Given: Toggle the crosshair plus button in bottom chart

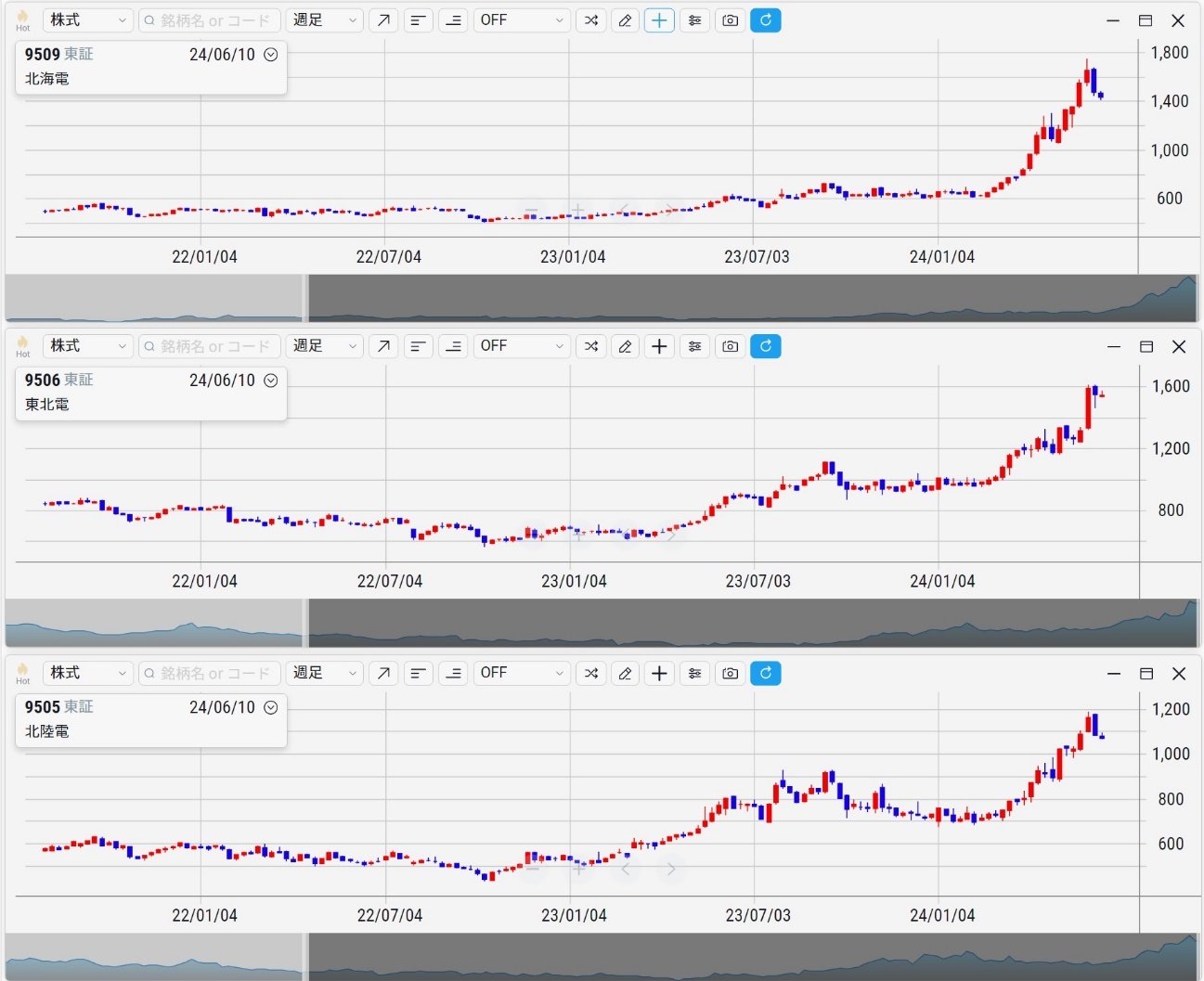Looking at the screenshot, I should click(659, 673).
